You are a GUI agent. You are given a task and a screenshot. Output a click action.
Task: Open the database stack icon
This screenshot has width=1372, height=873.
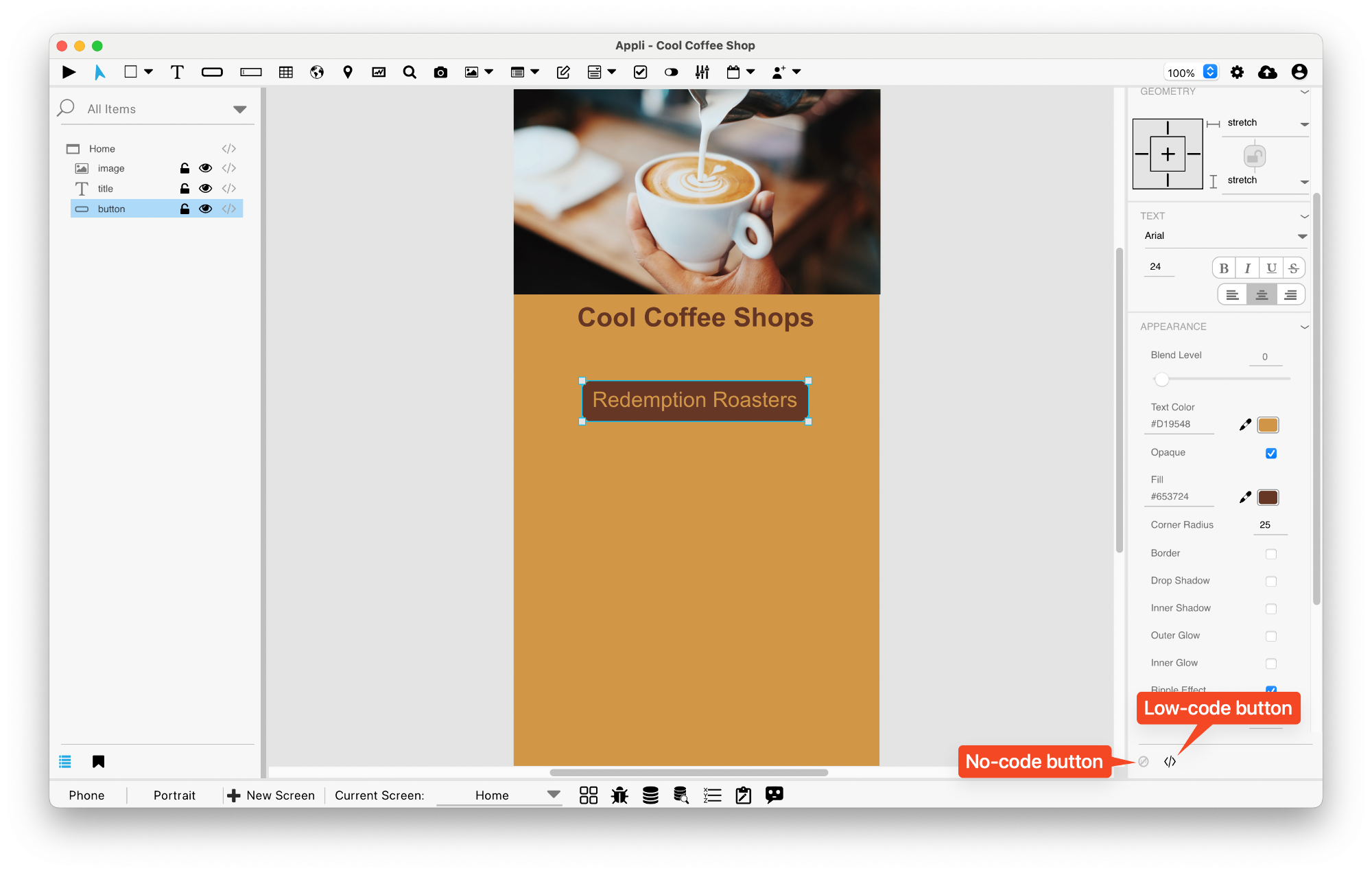[650, 795]
